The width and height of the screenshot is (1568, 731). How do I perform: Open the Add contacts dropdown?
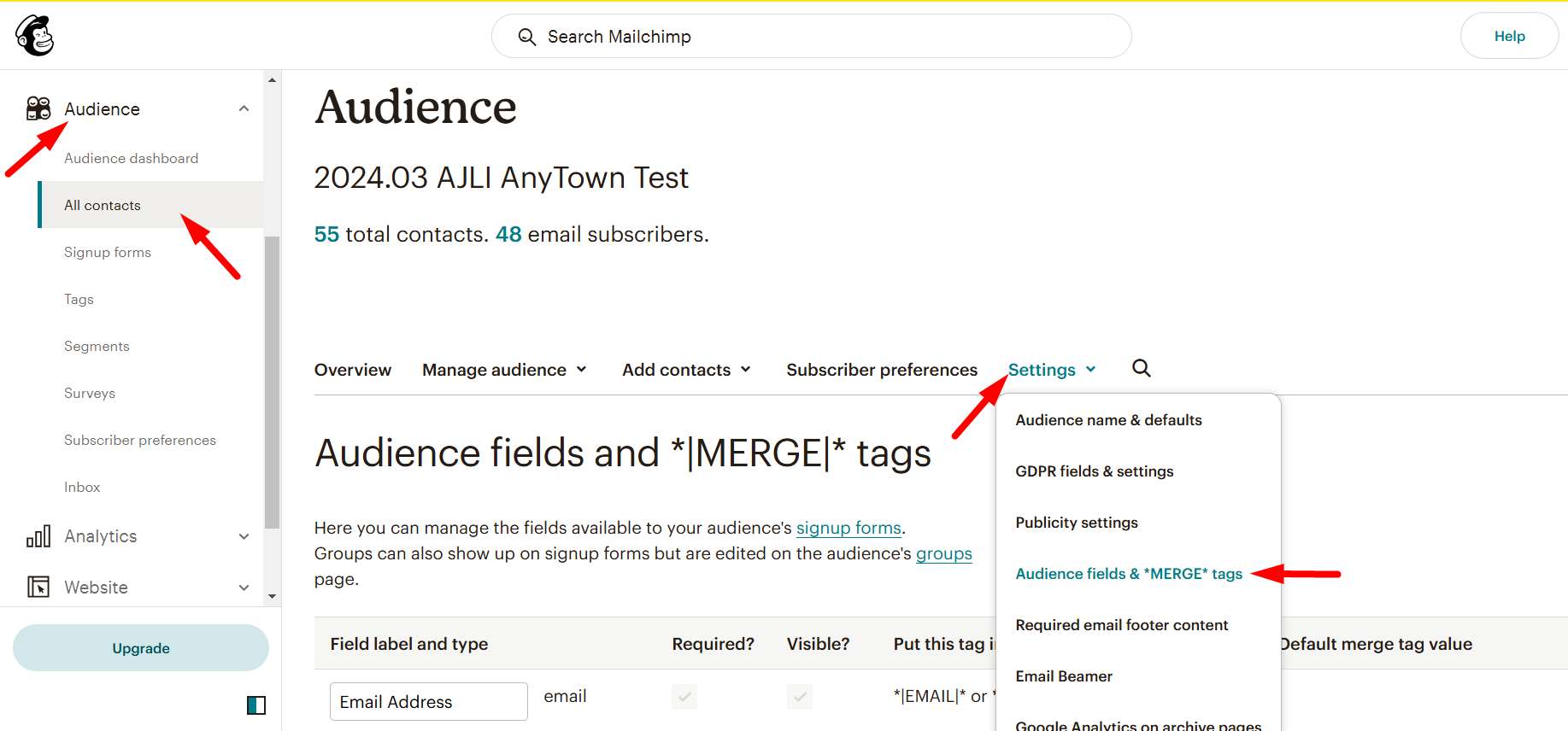pos(687,370)
